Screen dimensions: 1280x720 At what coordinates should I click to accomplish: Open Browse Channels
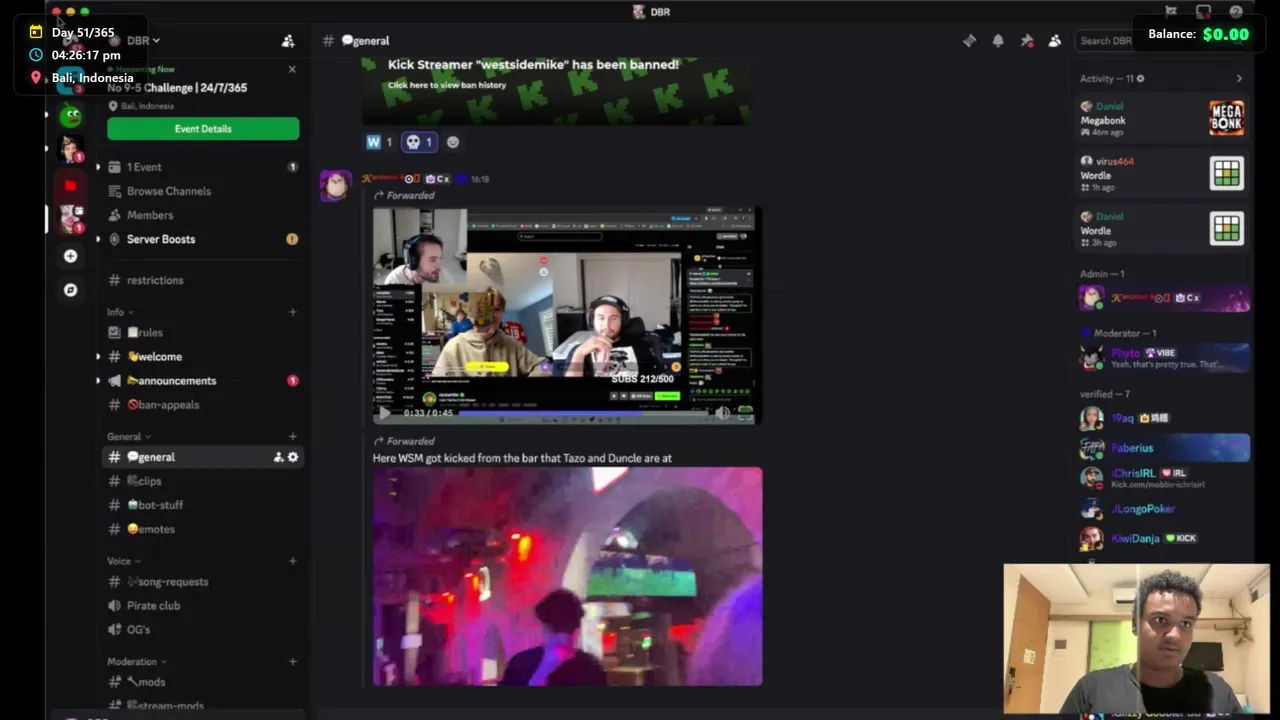click(x=203, y=191)
